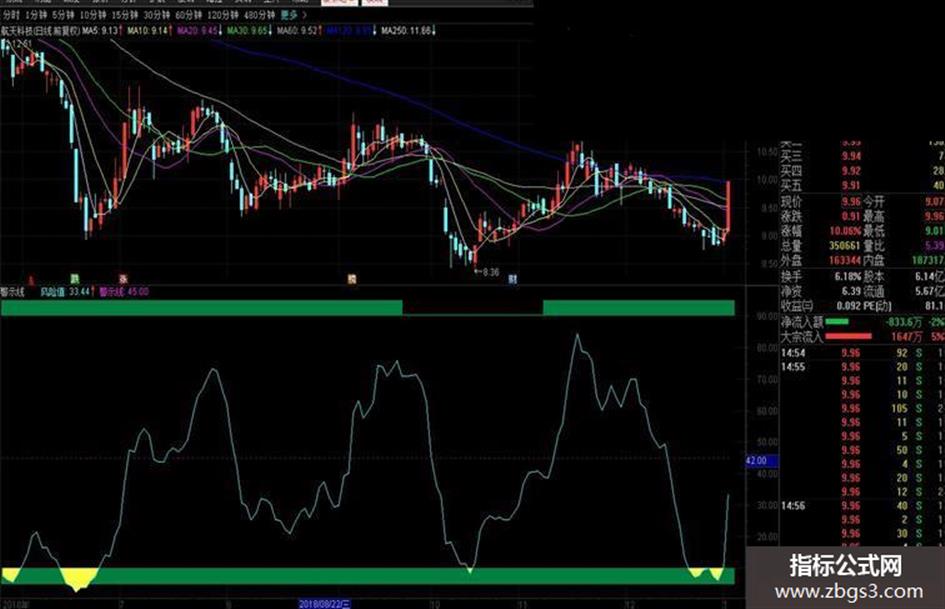Click the 买三 order row

tap(862, 157)
